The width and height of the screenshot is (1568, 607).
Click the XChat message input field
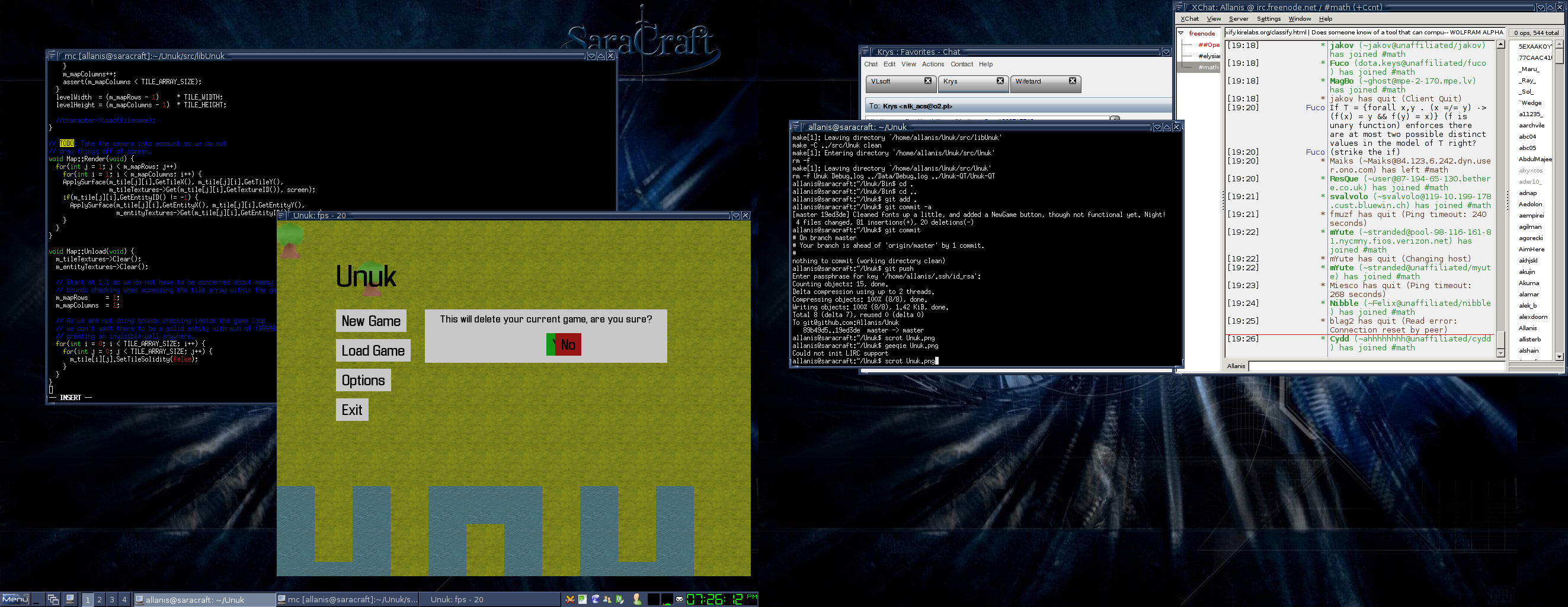(x=1377, y=366)
